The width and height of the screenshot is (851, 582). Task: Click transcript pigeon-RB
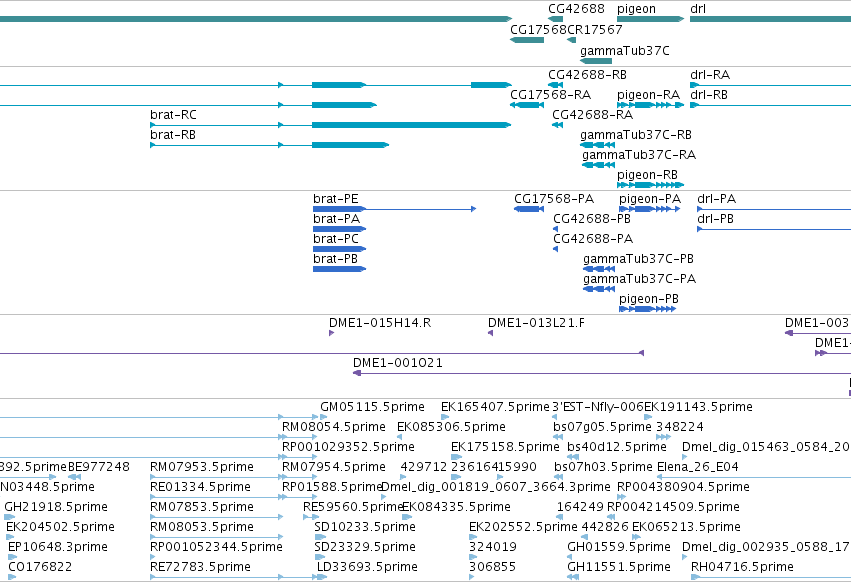pos(647,175)
